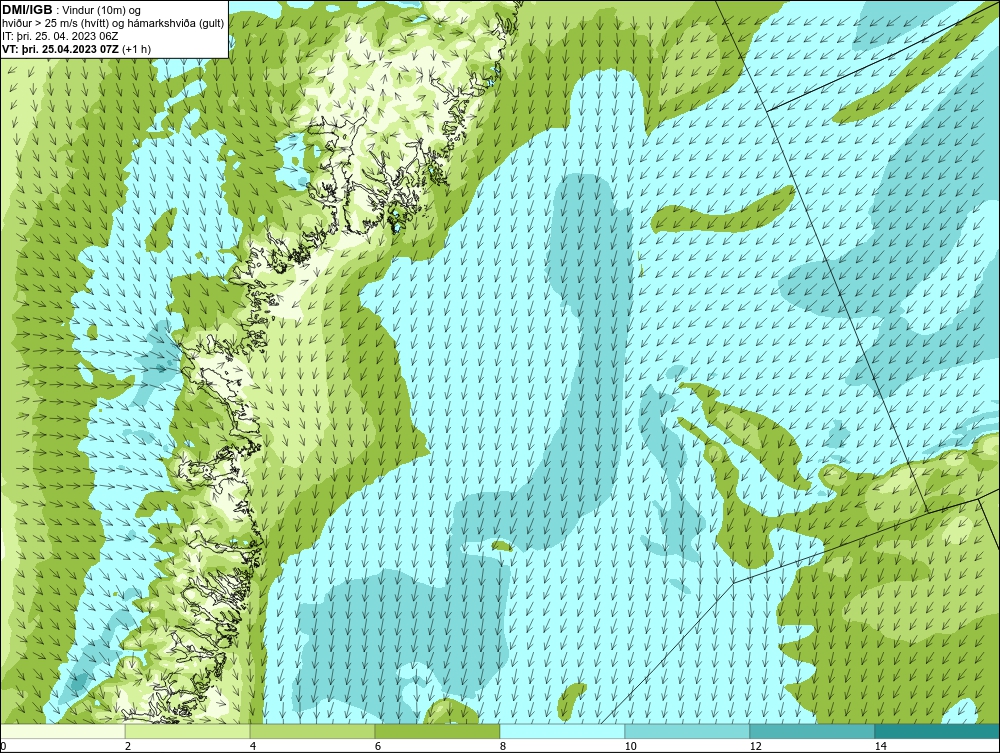Click the legend value label 6
The height and width of the screenshot is (753, 1000).
pos(378,746)
